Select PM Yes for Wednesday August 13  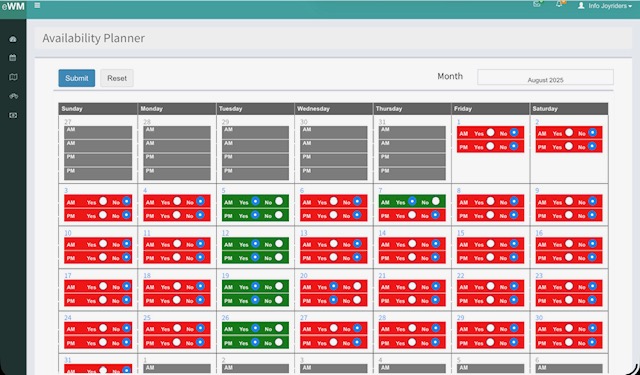tap(334, 257)
